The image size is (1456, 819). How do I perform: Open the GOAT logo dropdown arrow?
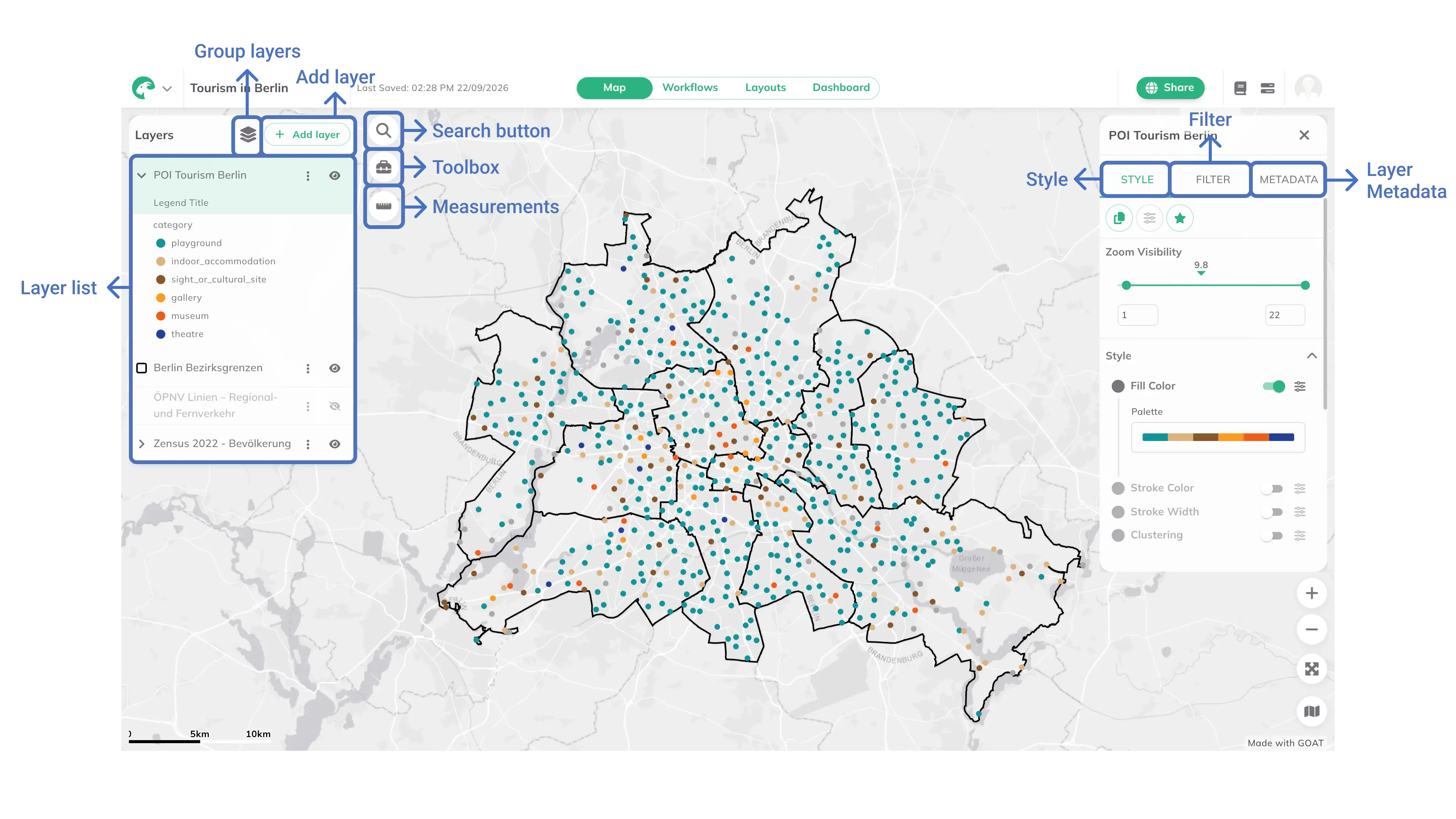click(x=167, y=89)
